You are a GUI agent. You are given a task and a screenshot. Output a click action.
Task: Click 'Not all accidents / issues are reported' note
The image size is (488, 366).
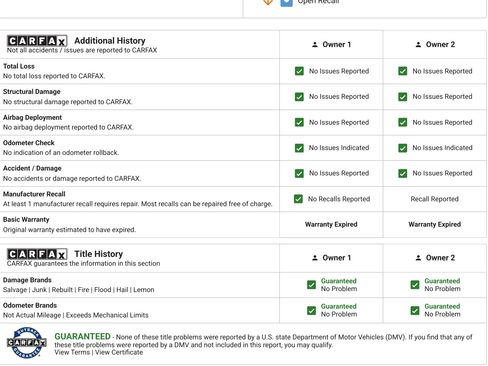[x=82, y=50]
